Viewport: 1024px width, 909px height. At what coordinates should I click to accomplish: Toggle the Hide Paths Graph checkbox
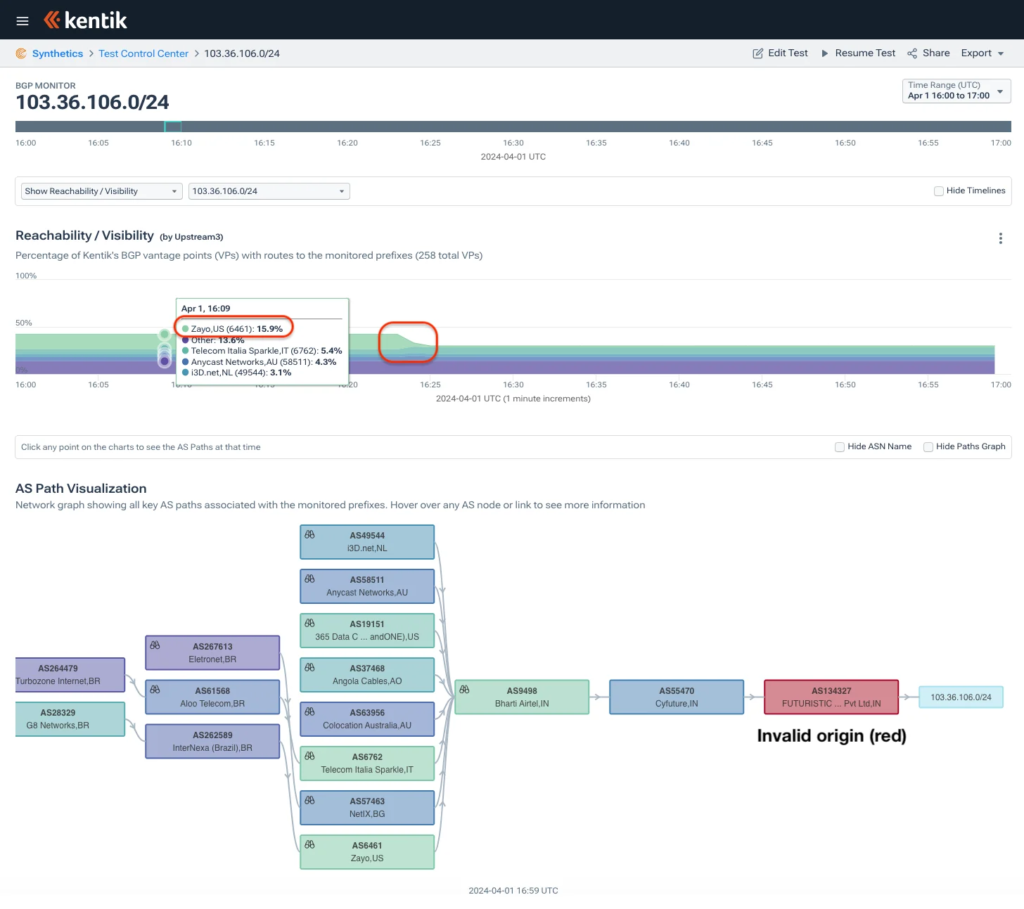(x=928, y=447)
